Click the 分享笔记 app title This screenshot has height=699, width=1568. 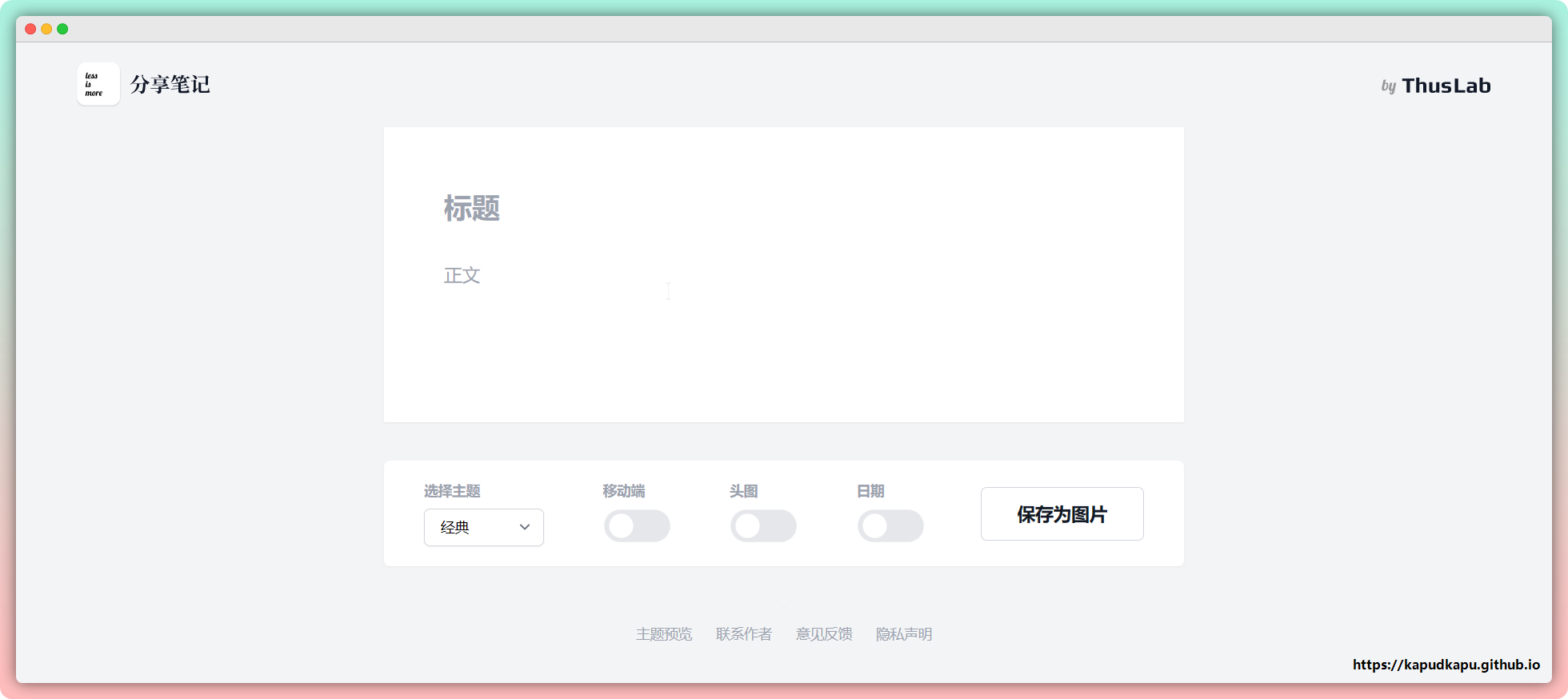[170, 85]
